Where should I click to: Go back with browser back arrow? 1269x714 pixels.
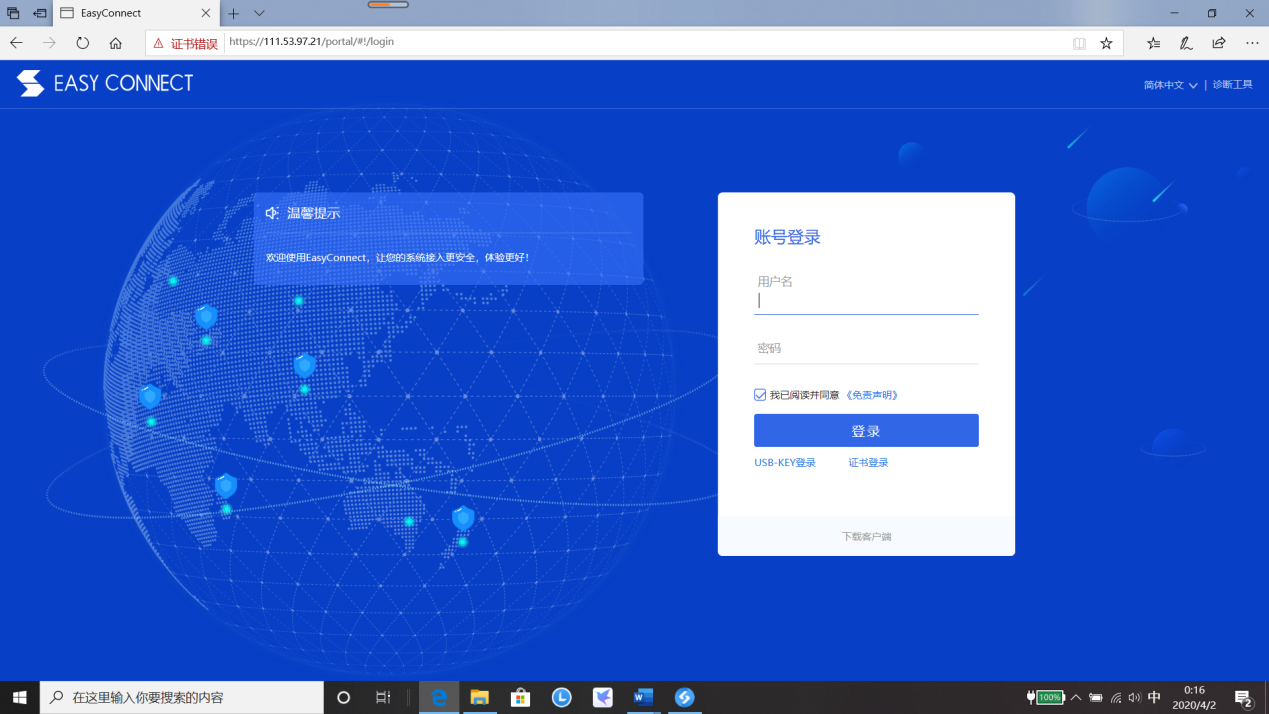point(16,43)
